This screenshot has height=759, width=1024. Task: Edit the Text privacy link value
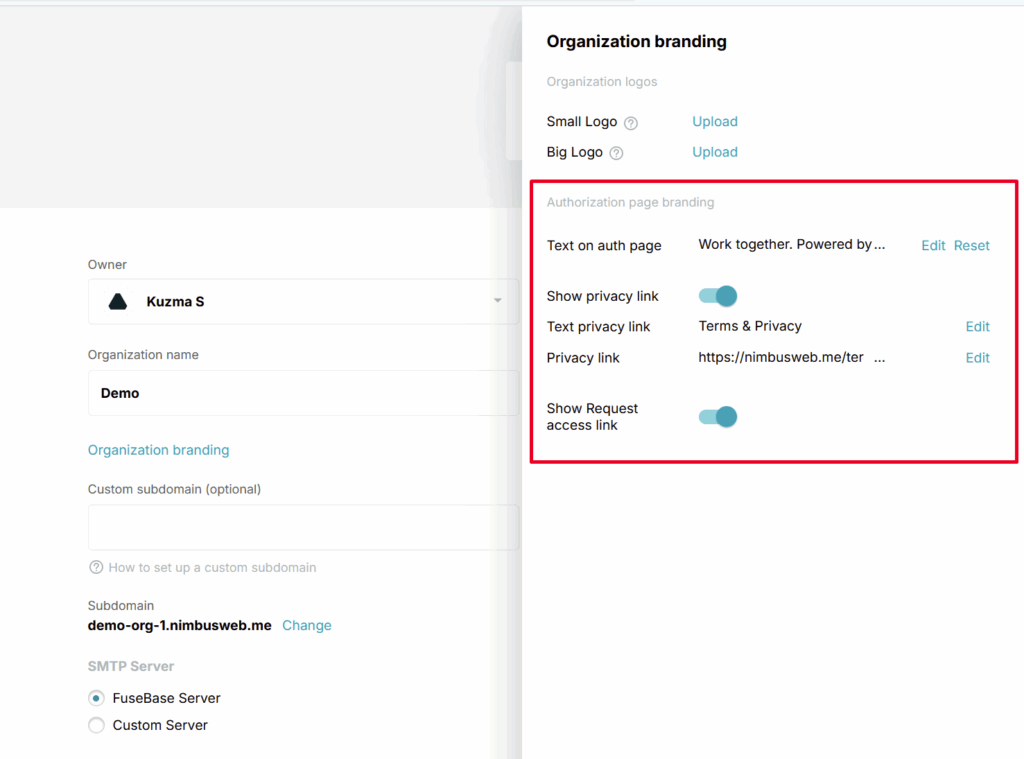coord(977,327)
